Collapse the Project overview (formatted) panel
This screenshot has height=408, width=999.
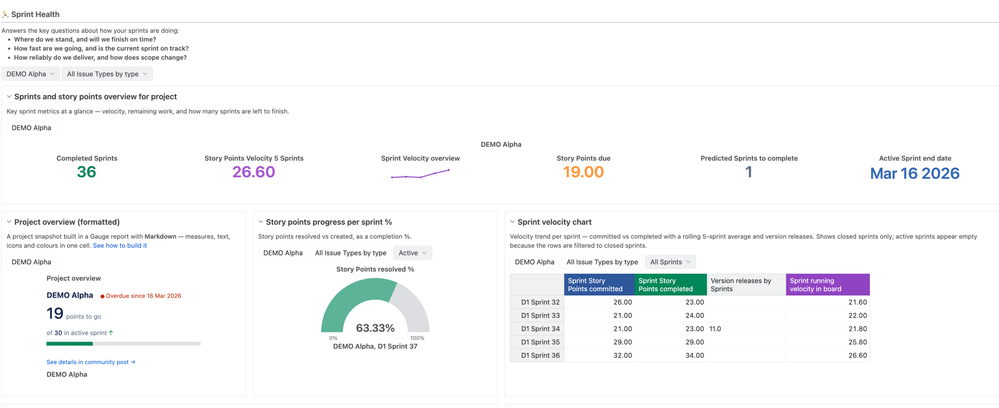click(9, 222)
